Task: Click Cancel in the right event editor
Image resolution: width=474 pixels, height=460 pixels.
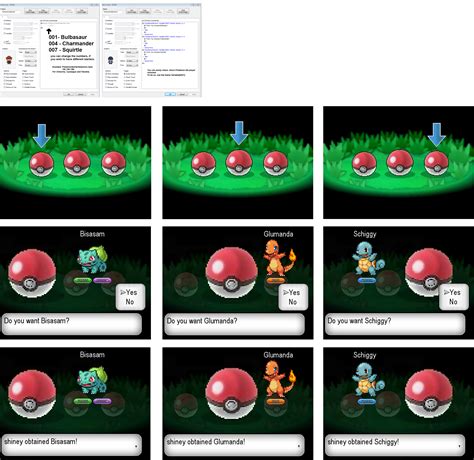Action: [182, 94]
